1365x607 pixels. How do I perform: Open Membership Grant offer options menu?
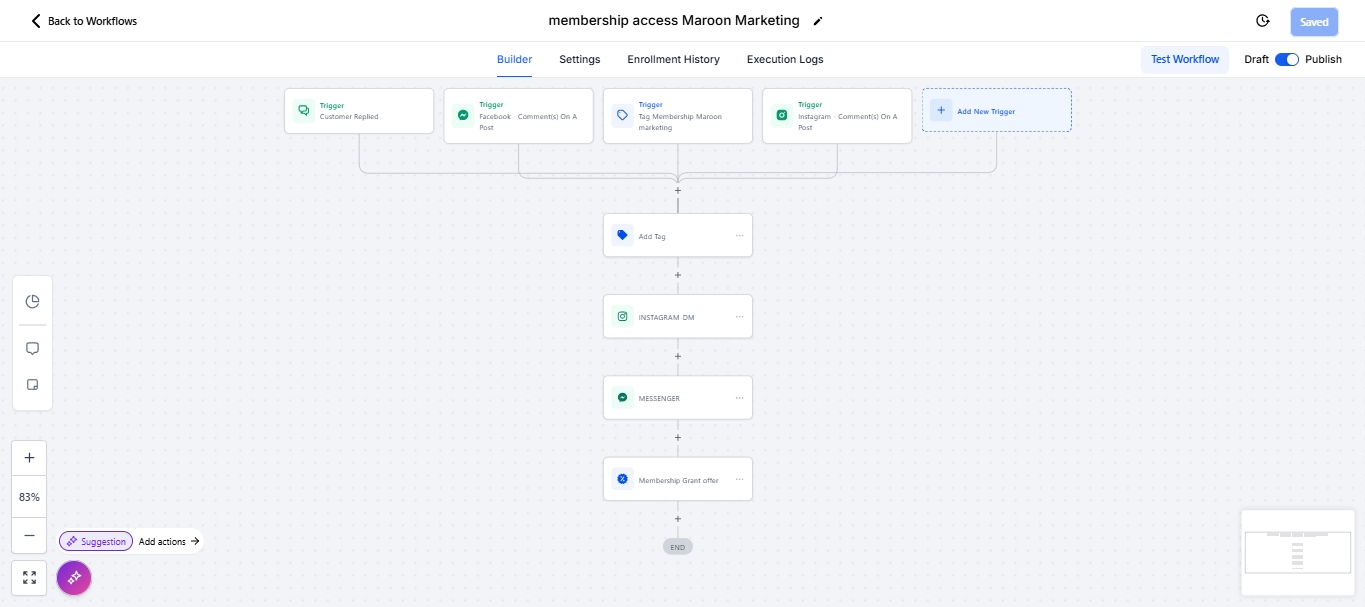tap(740, 480)
